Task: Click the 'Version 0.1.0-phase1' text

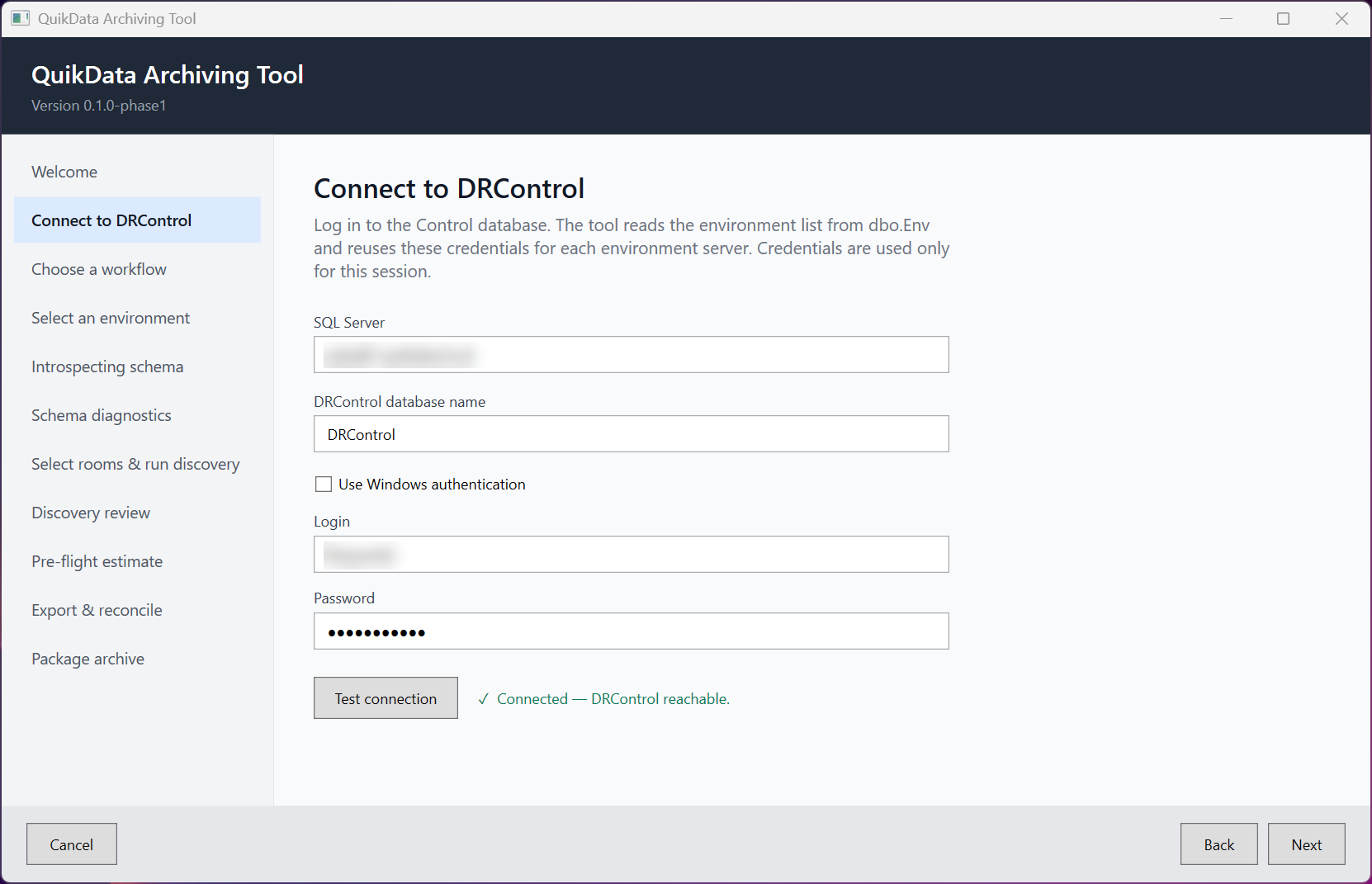Action: click(x=99, y=106)
